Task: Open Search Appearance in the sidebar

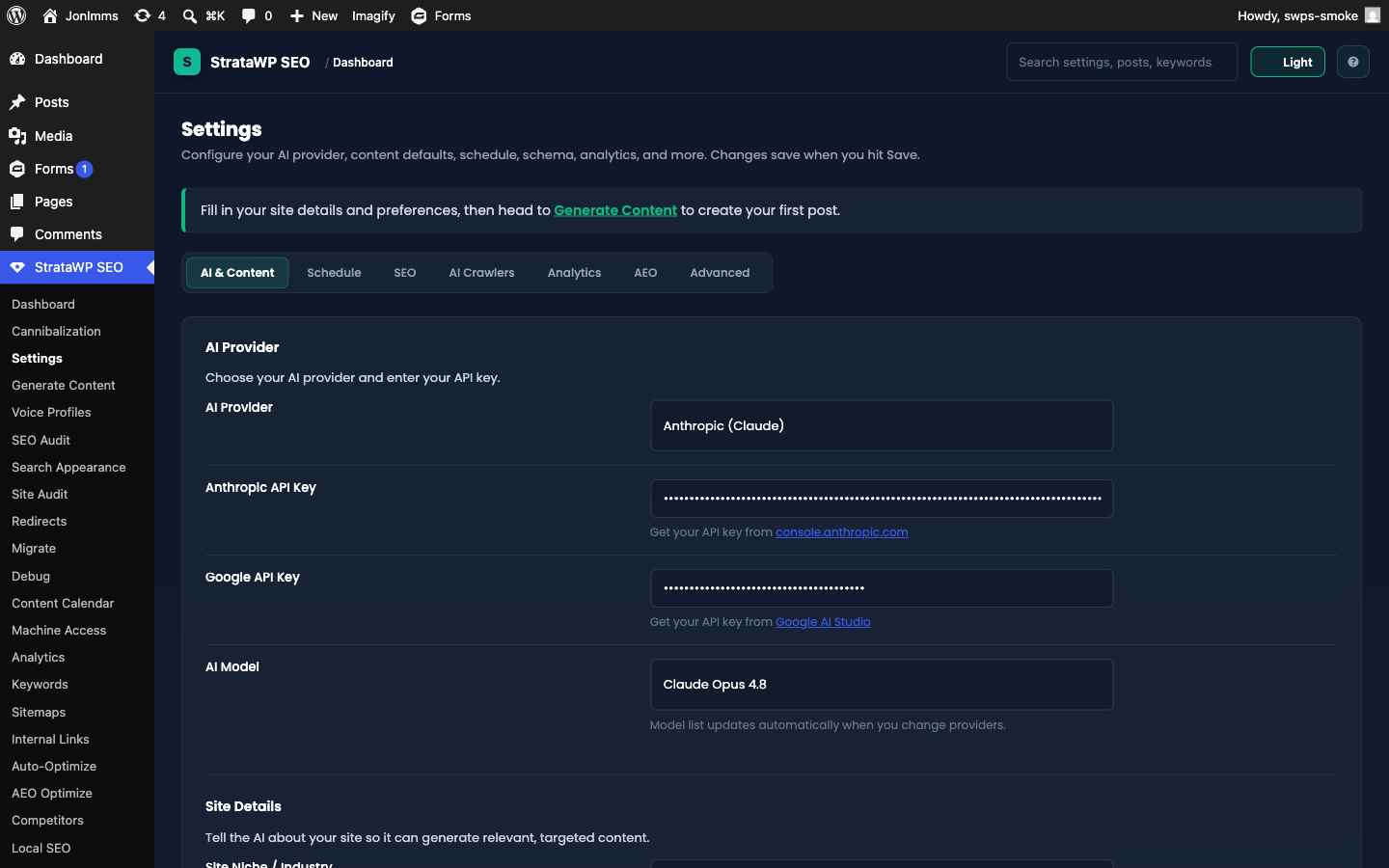Action: pos(68,467)
